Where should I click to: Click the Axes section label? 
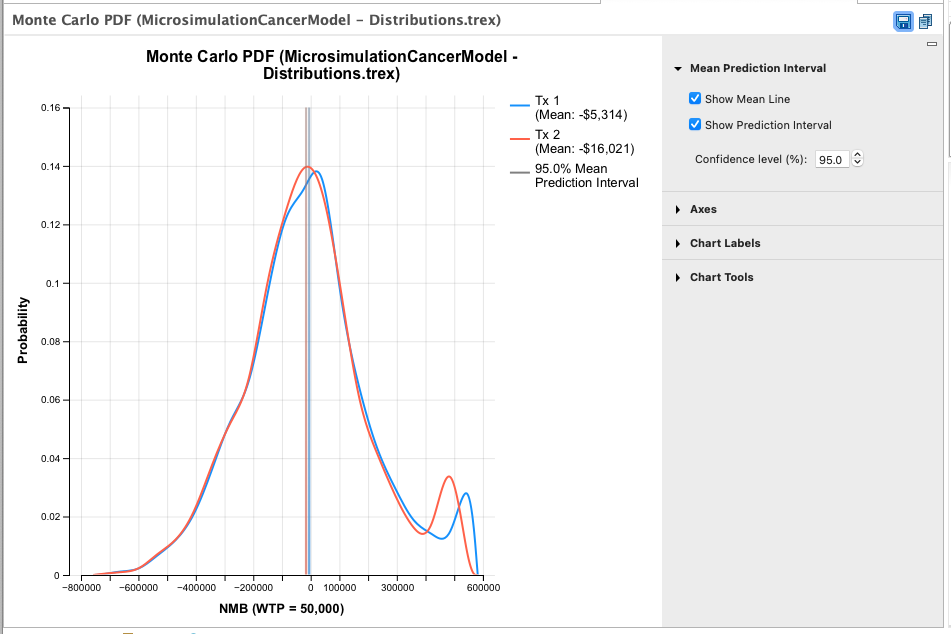(x=703, y=209)
